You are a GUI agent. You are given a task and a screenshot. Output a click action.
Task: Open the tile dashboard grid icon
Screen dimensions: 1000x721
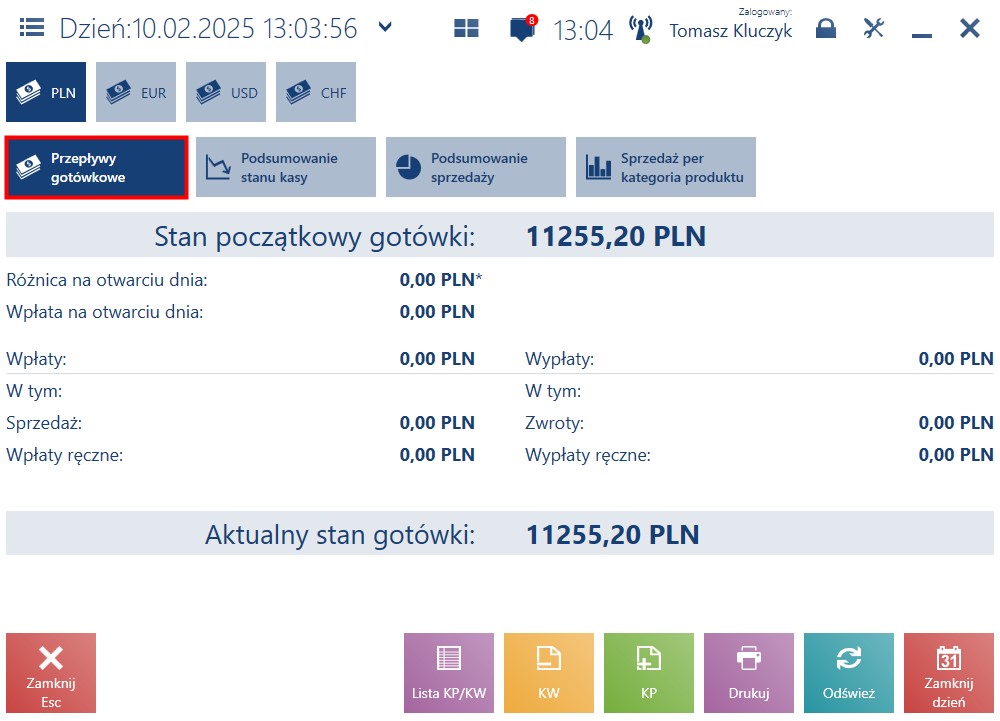coord(466,28)
